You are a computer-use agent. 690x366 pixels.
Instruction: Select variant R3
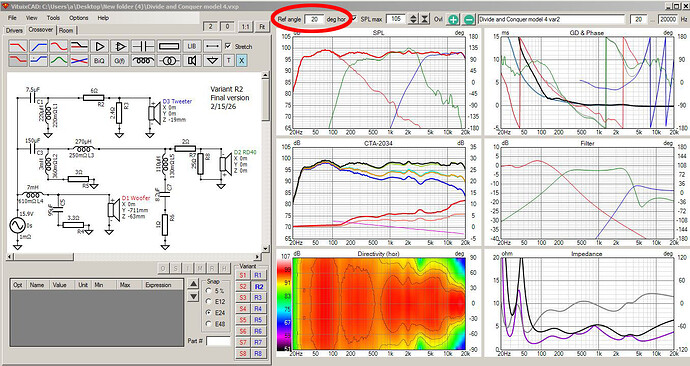pyautogui.click(x=258, y=298)
